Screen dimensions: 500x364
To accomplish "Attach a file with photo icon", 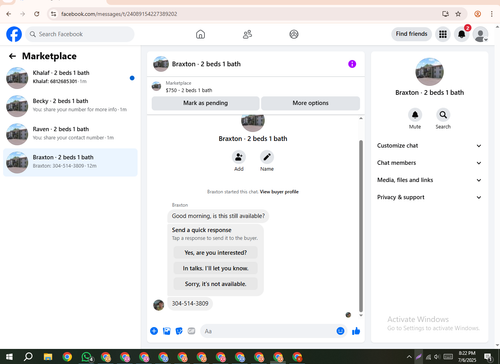I will click(x=167, y=331).
